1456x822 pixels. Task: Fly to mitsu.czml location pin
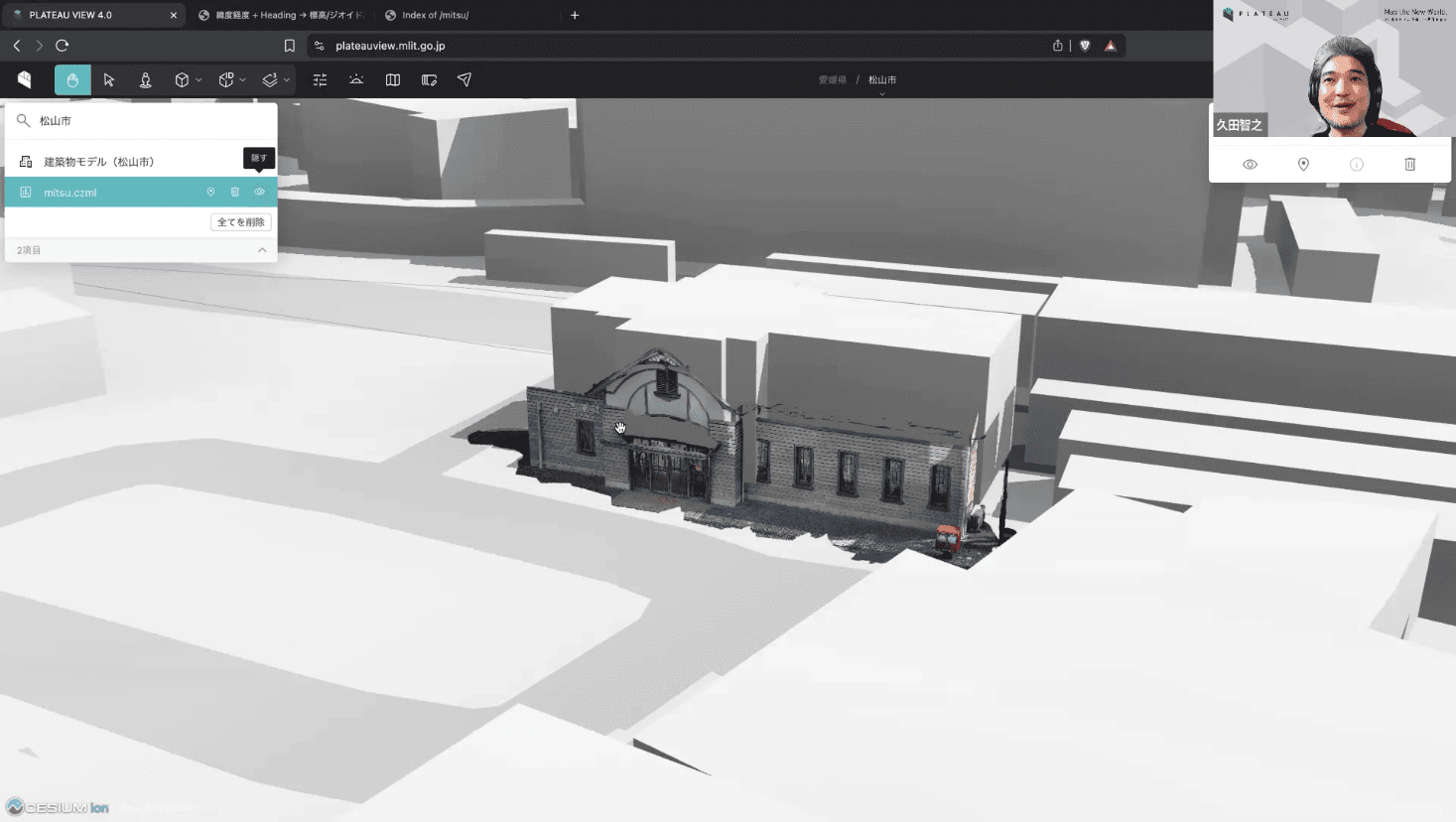coord(210,193)
